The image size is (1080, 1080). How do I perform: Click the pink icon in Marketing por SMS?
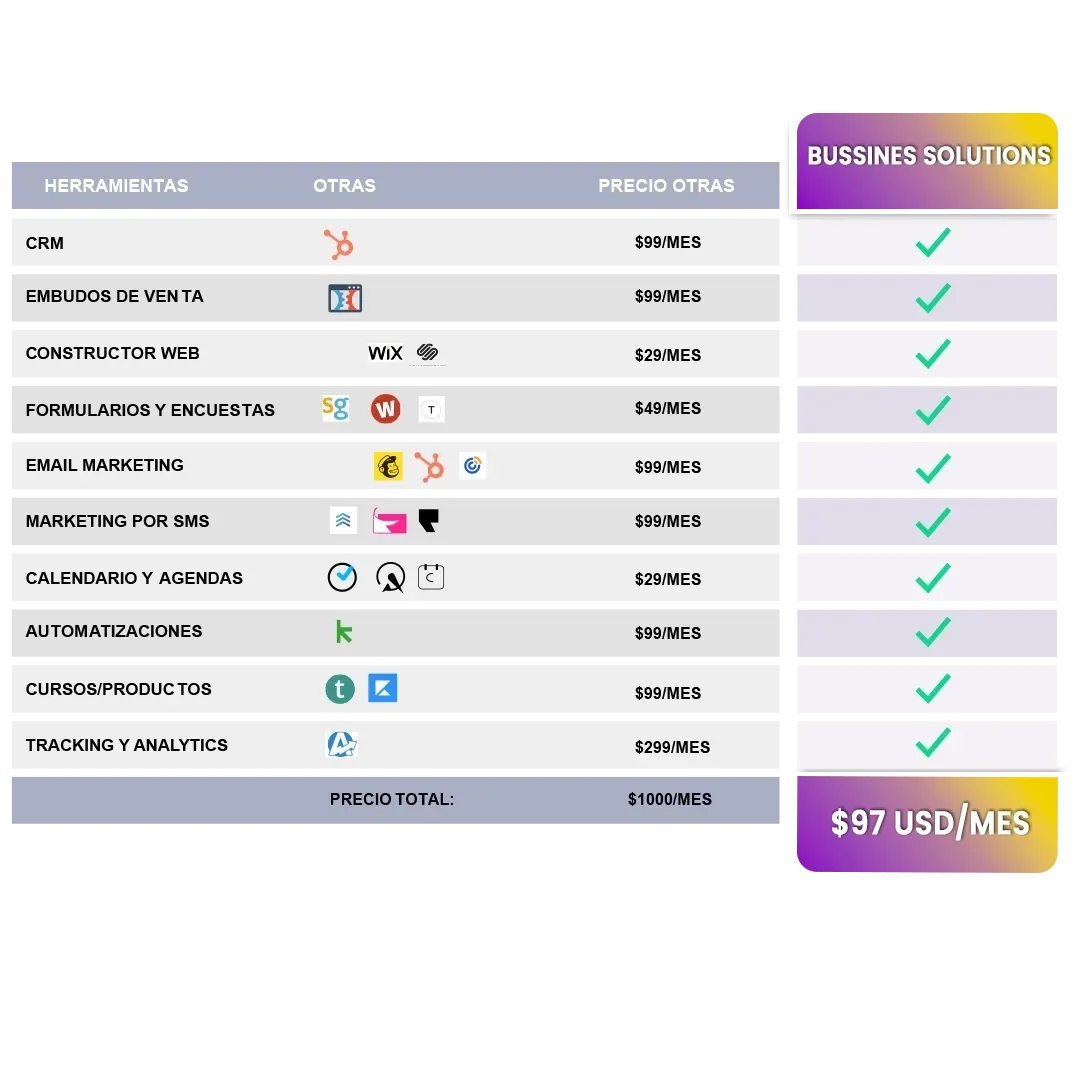click(389, 521)
